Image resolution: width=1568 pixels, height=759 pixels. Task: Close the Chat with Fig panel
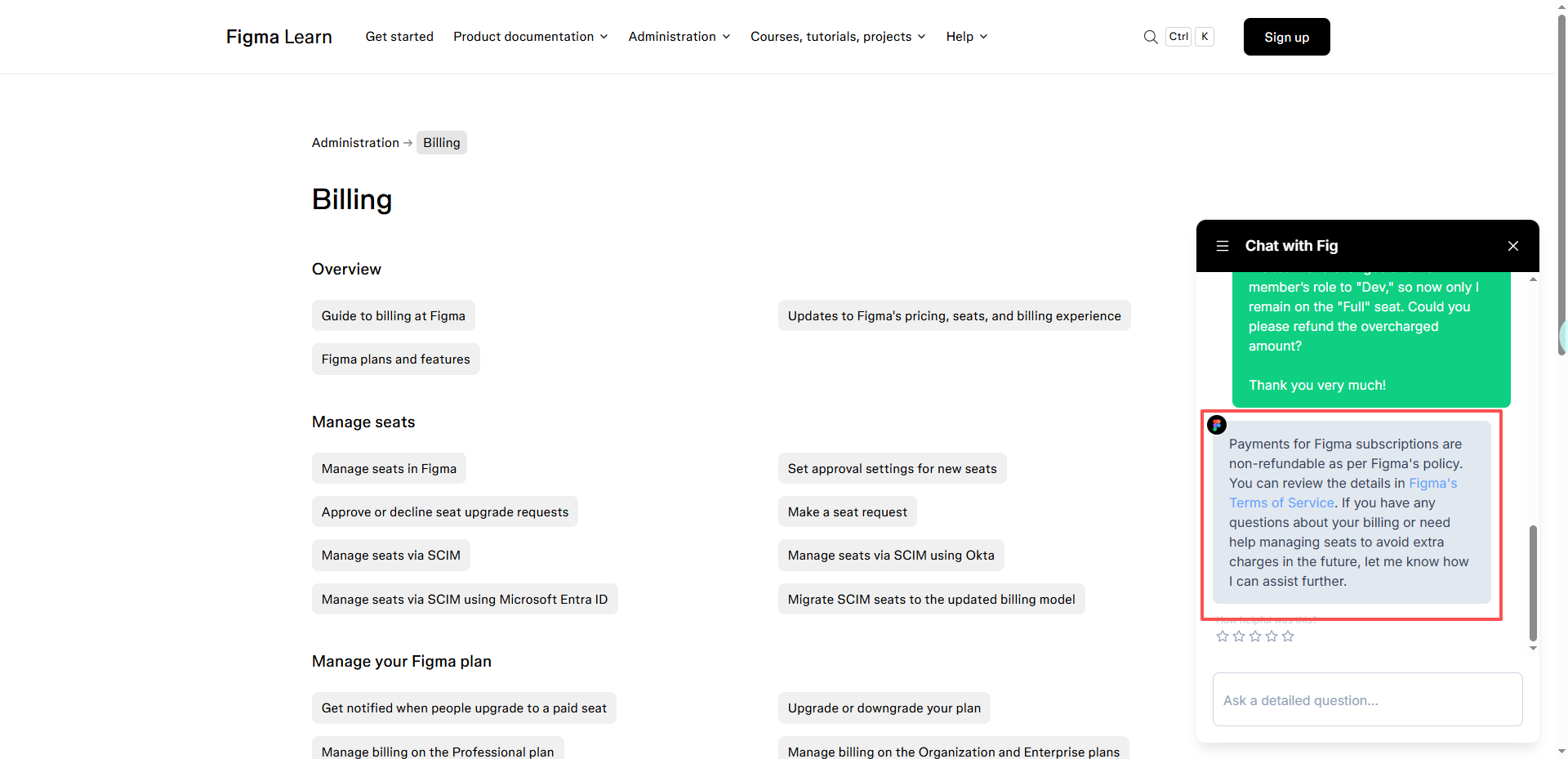(1512, 246)
